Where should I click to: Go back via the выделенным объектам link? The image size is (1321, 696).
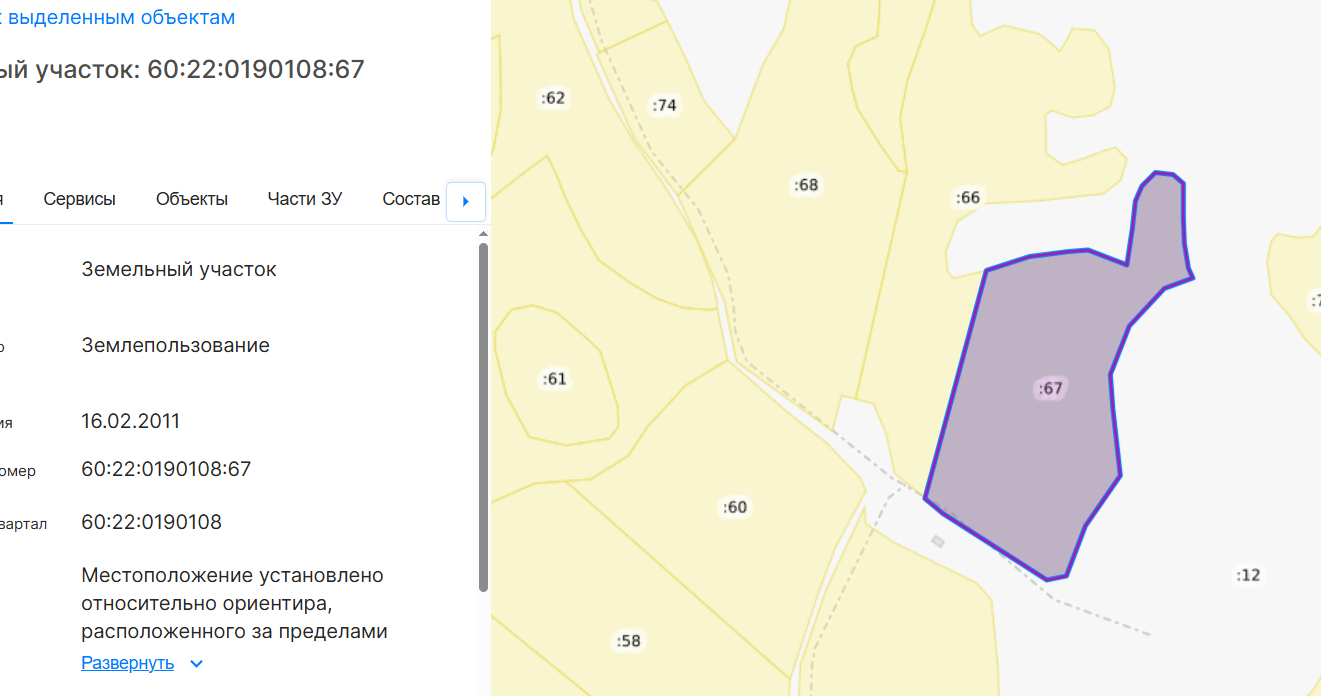coord(118,17)
